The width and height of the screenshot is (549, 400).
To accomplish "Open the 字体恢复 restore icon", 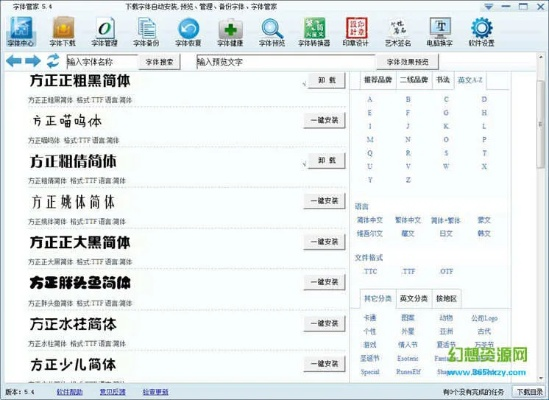I will pyautogui.click(x=188, y=31).
